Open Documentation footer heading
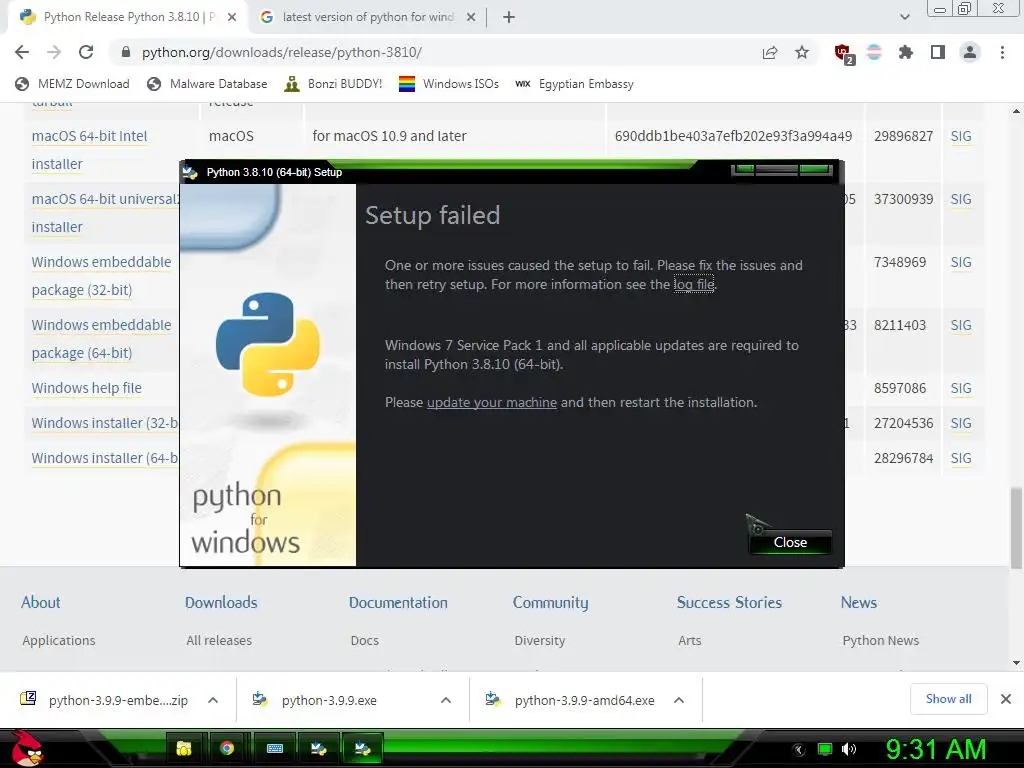1024x768 pixels. (x=398, y=602)
